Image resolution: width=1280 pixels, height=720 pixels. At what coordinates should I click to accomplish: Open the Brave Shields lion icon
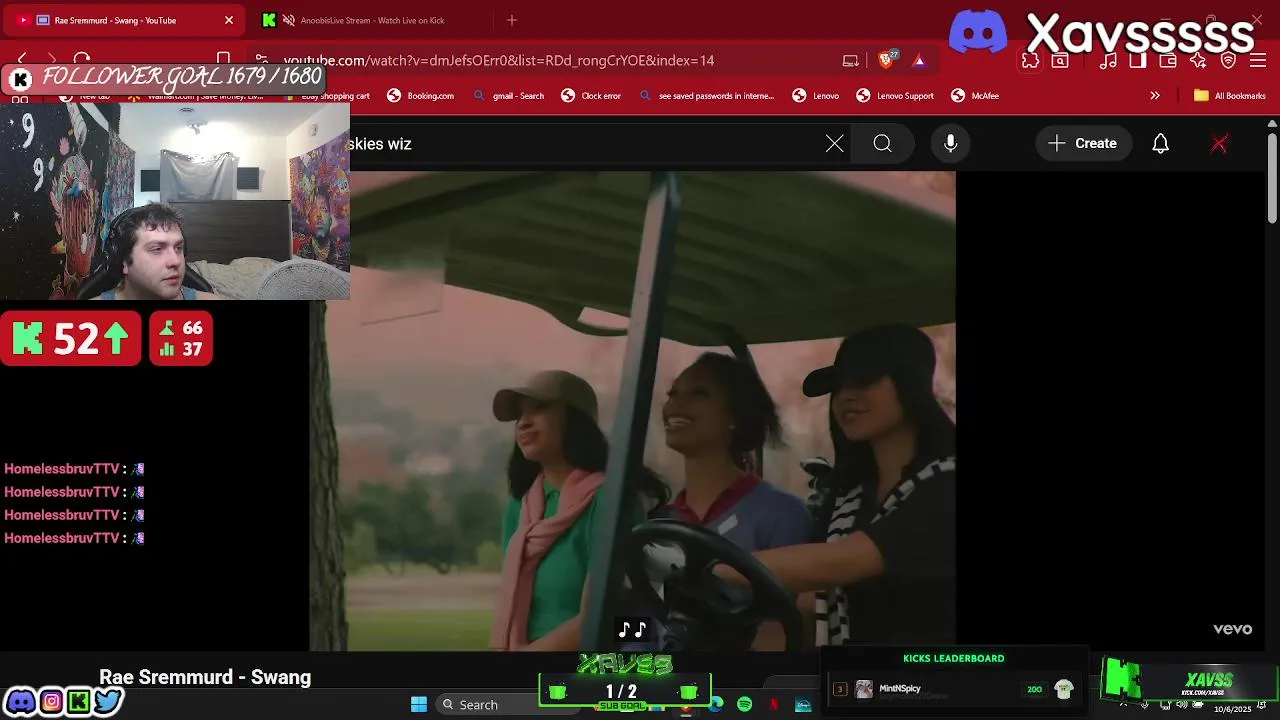886,60
